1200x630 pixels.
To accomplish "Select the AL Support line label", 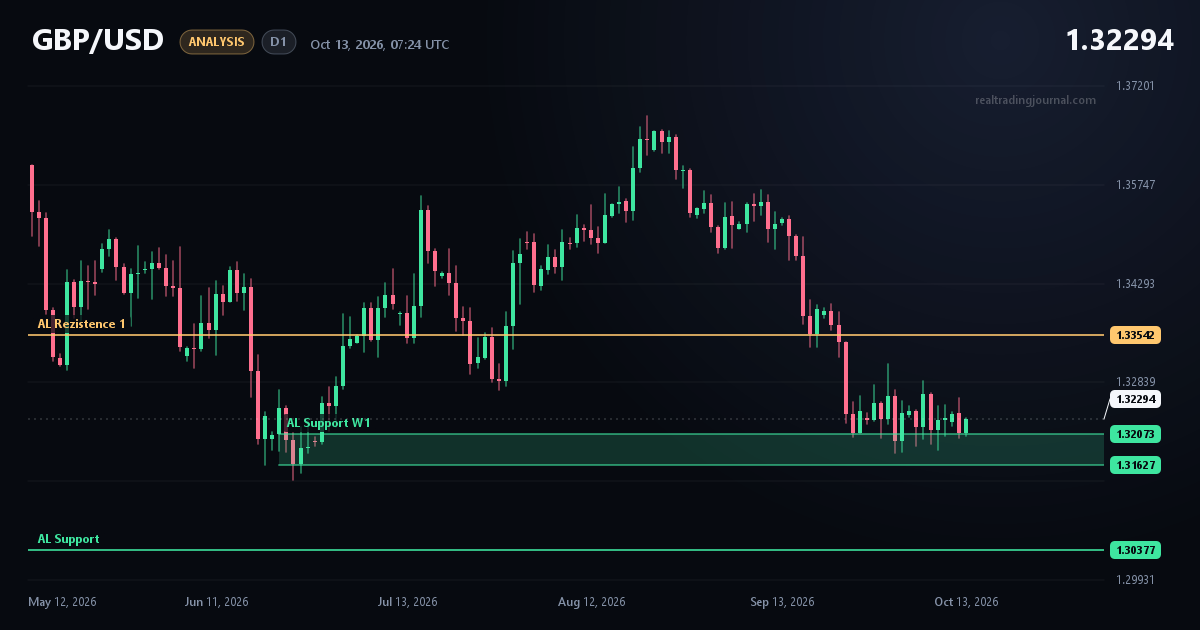I will (x=69, y=539).
